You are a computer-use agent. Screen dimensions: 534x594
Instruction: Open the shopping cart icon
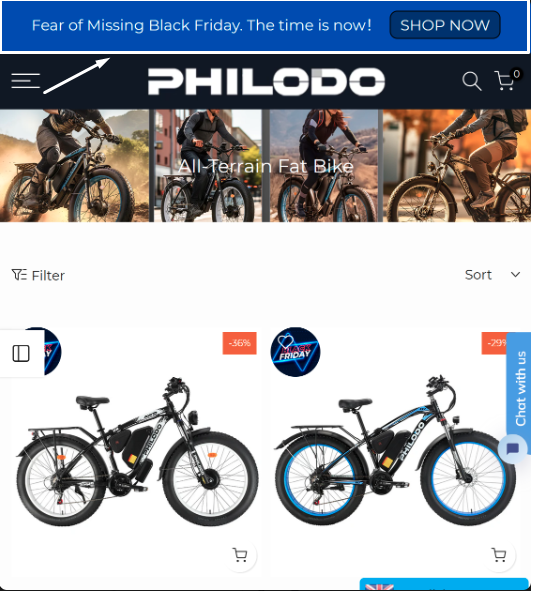506,81
